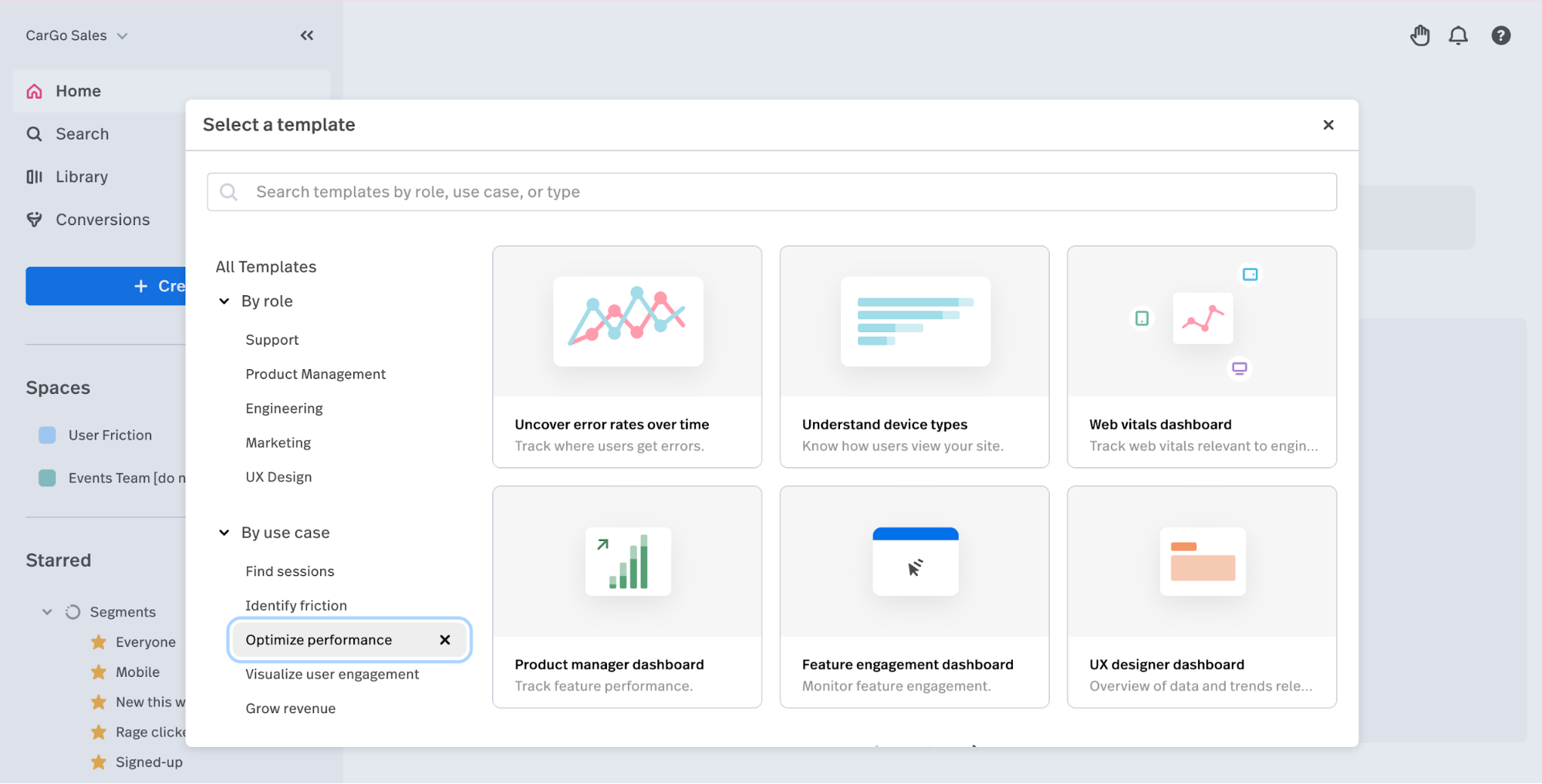Collapse the sidebar with double-chevron icon
1542x784 pixels.
[307, 35]
